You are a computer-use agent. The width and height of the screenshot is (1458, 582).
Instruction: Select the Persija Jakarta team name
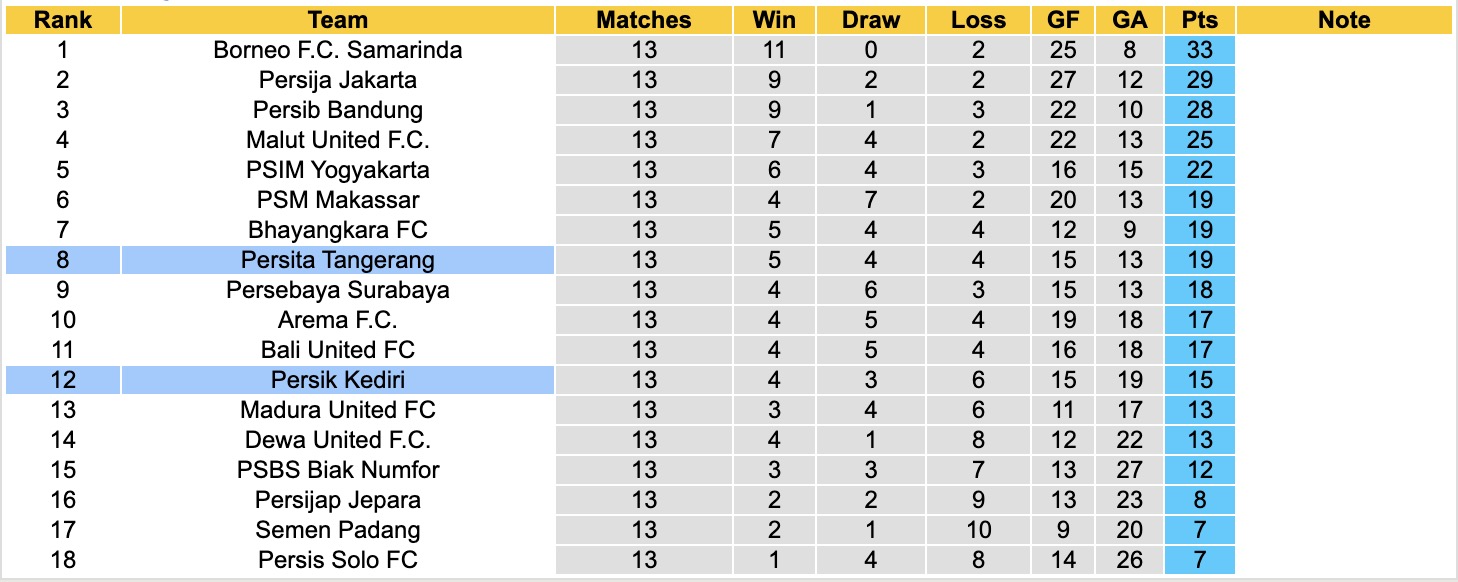coord(338,80)
